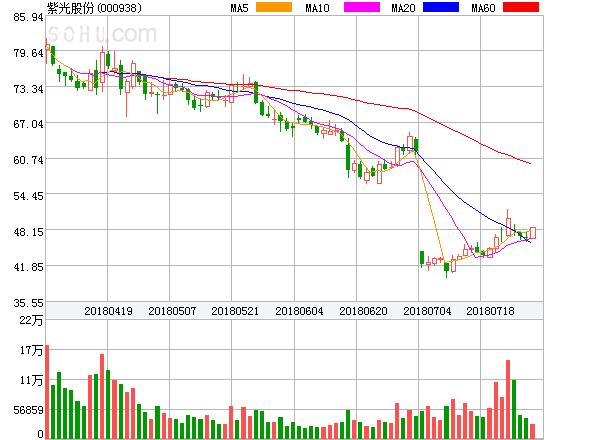
Task: Click the MA5 legend label
Action: click(x=240, y=8)
